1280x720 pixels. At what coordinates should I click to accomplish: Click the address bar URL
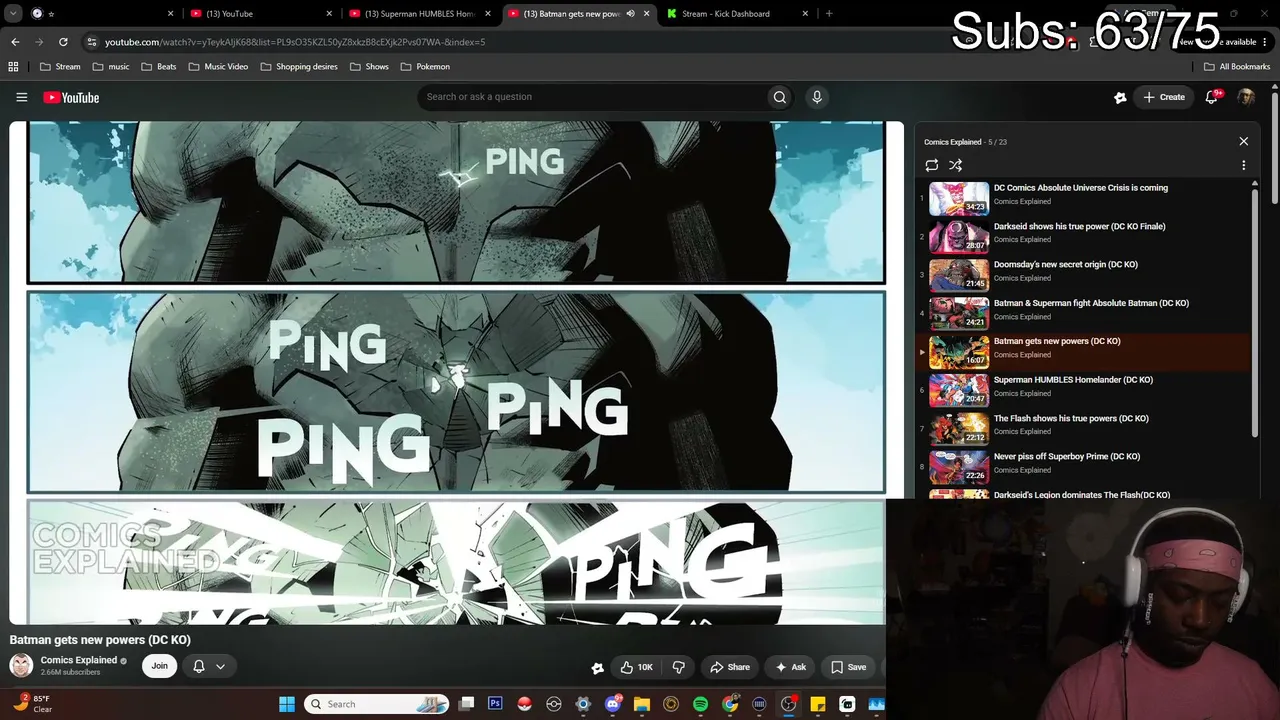click(x=295, y=42)
